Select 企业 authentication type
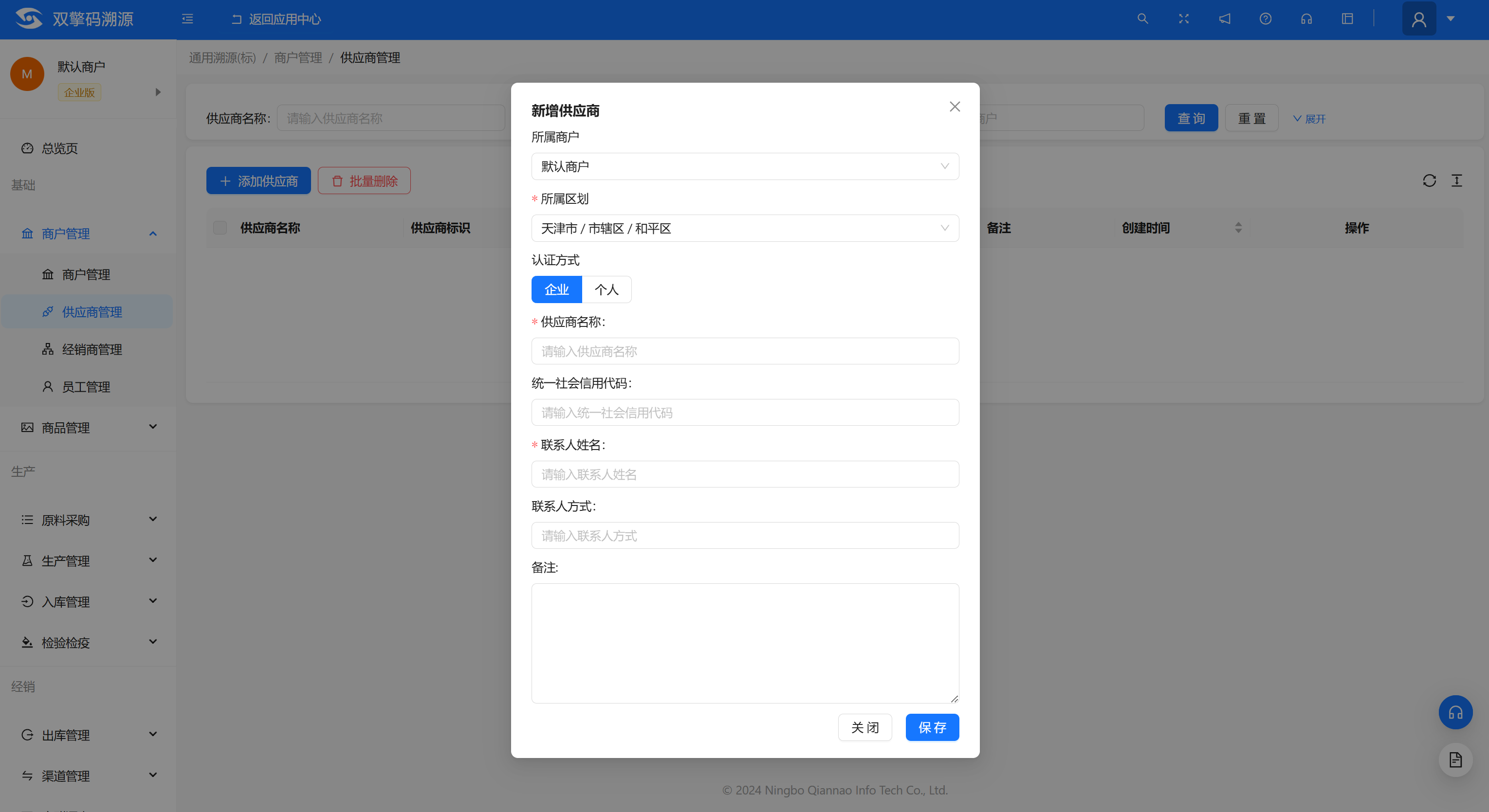The height and width of the screenshot is (812, 1489). [556, 289]
